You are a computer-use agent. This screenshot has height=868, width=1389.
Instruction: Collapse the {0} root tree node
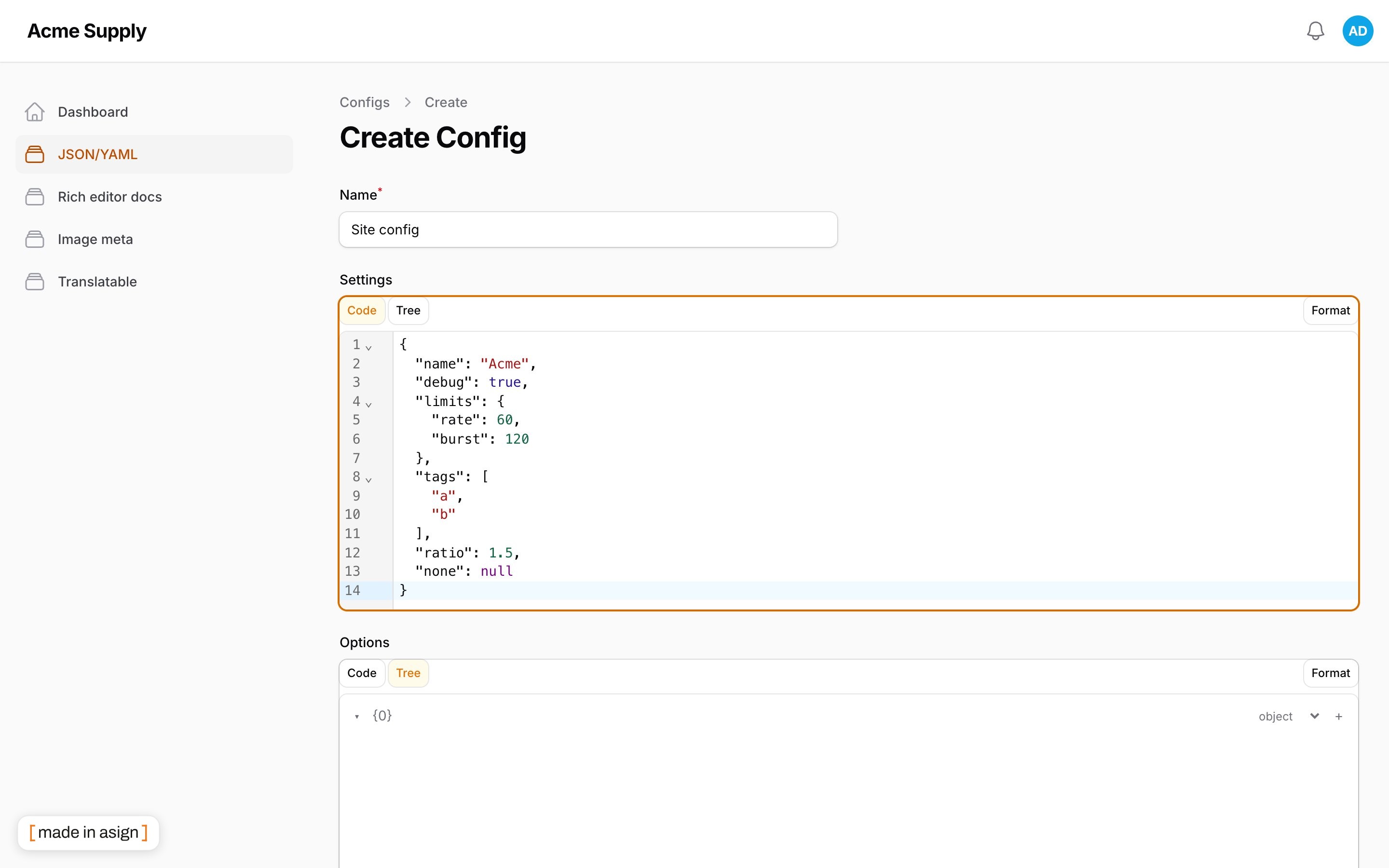click(x=357, y=717)
